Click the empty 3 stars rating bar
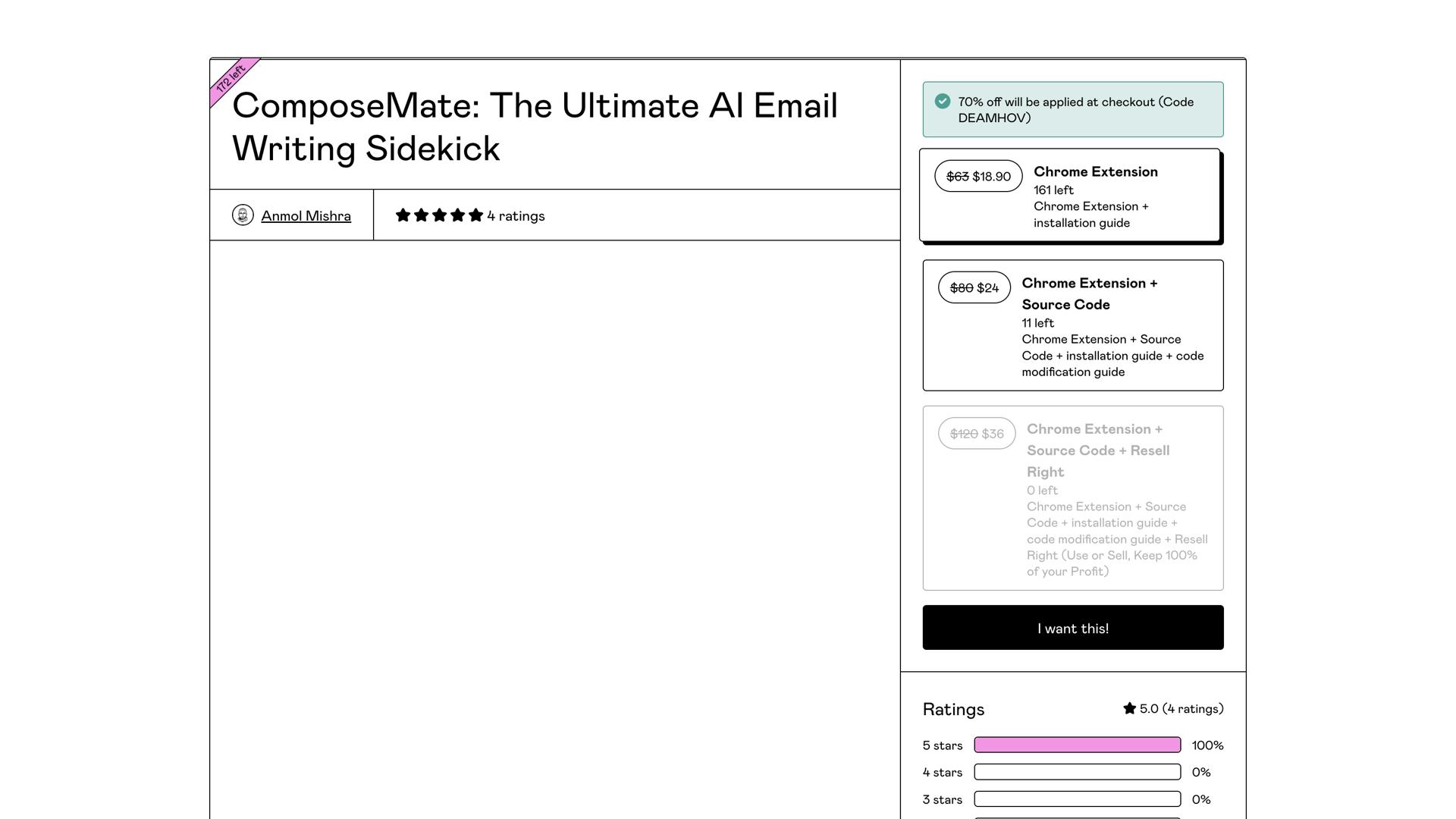 (x=1077, y=799)
